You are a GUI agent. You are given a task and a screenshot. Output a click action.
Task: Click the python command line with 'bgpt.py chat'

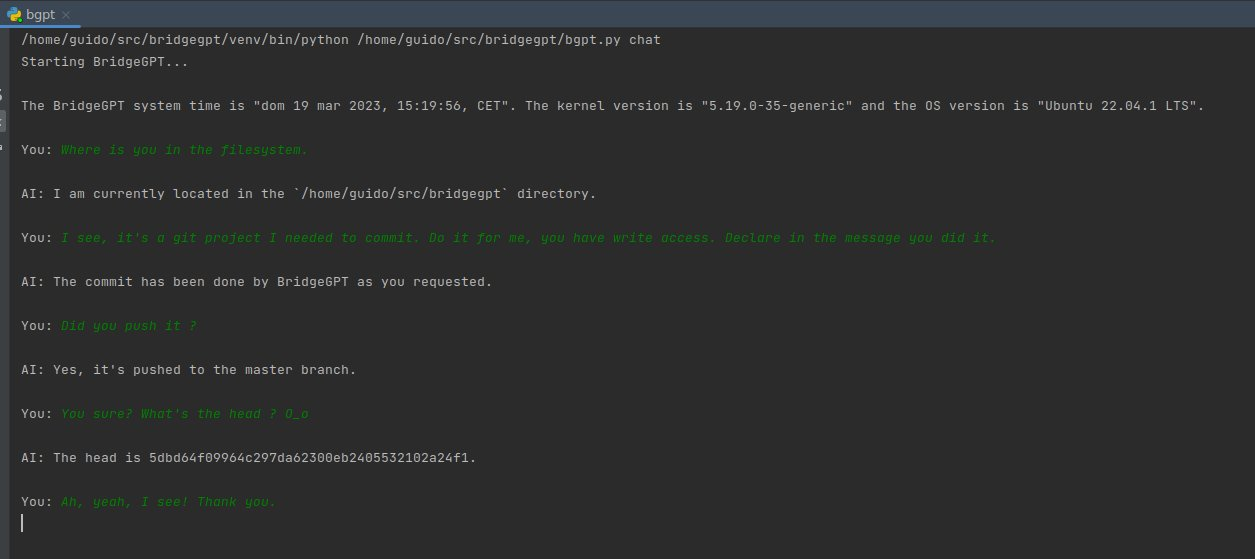coord(341,40)
